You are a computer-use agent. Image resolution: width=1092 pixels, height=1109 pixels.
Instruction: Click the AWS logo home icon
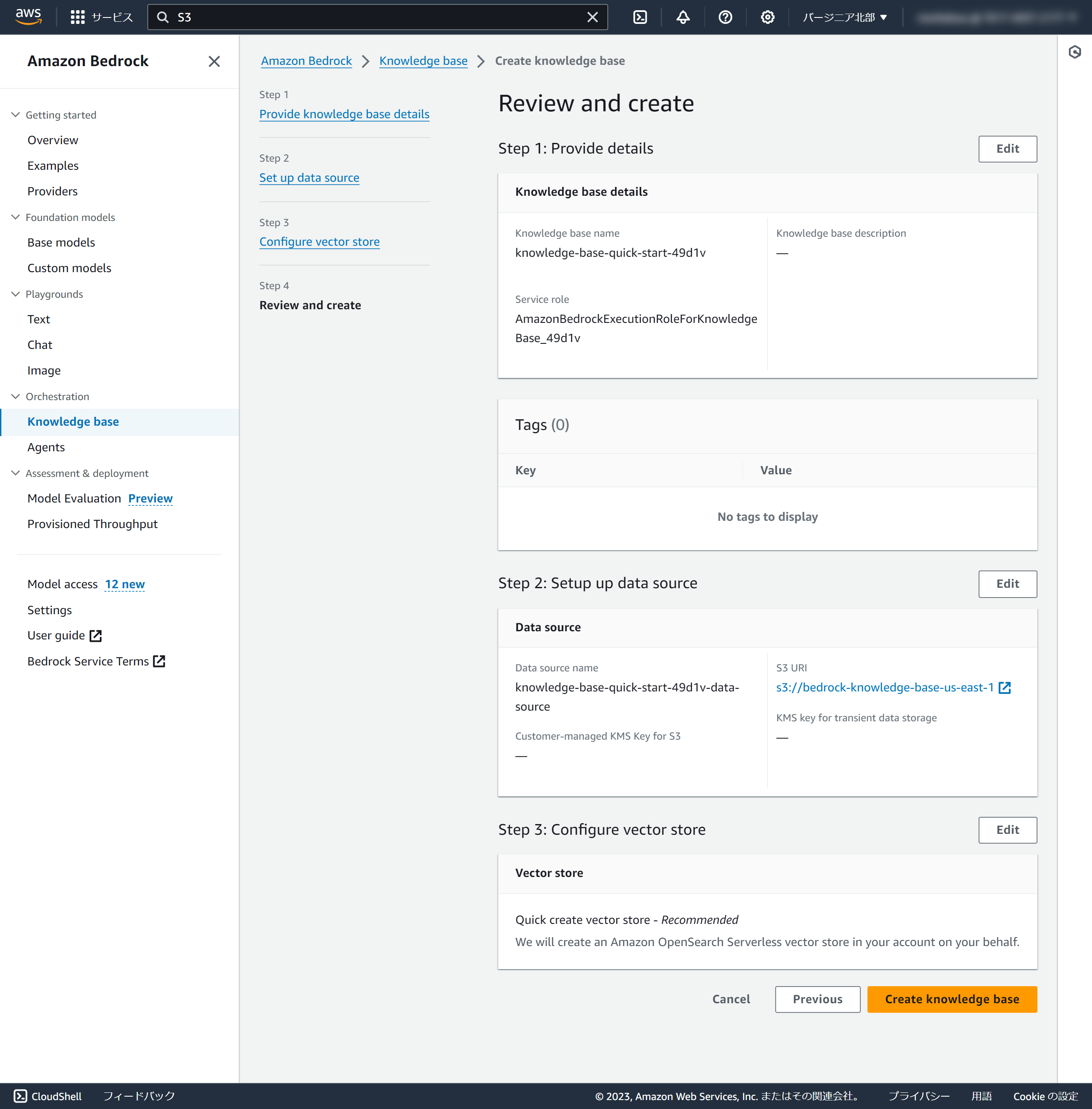[28, 17]
